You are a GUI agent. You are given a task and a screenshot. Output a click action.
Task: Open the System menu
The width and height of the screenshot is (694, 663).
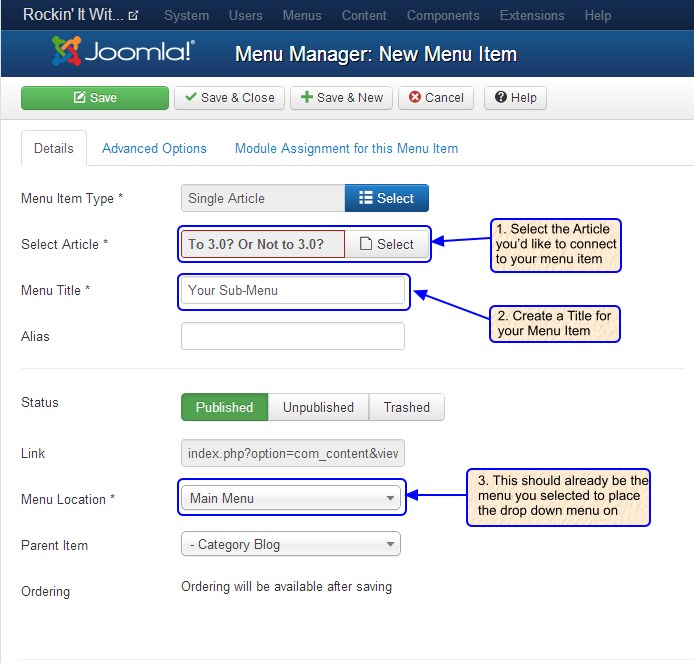pos(186,15)
